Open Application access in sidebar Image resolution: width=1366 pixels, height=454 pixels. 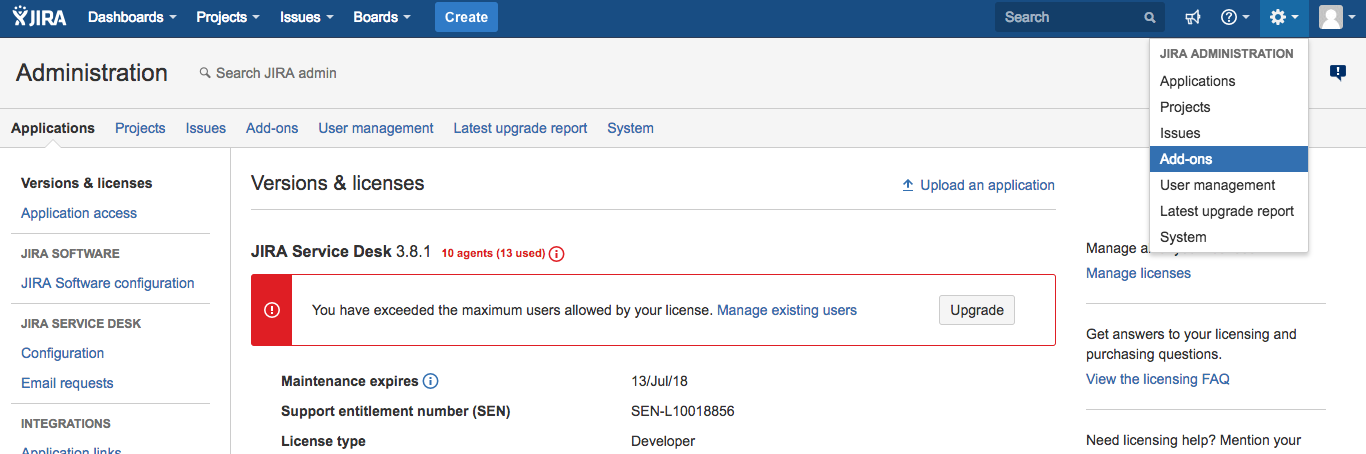coord(79,213)
